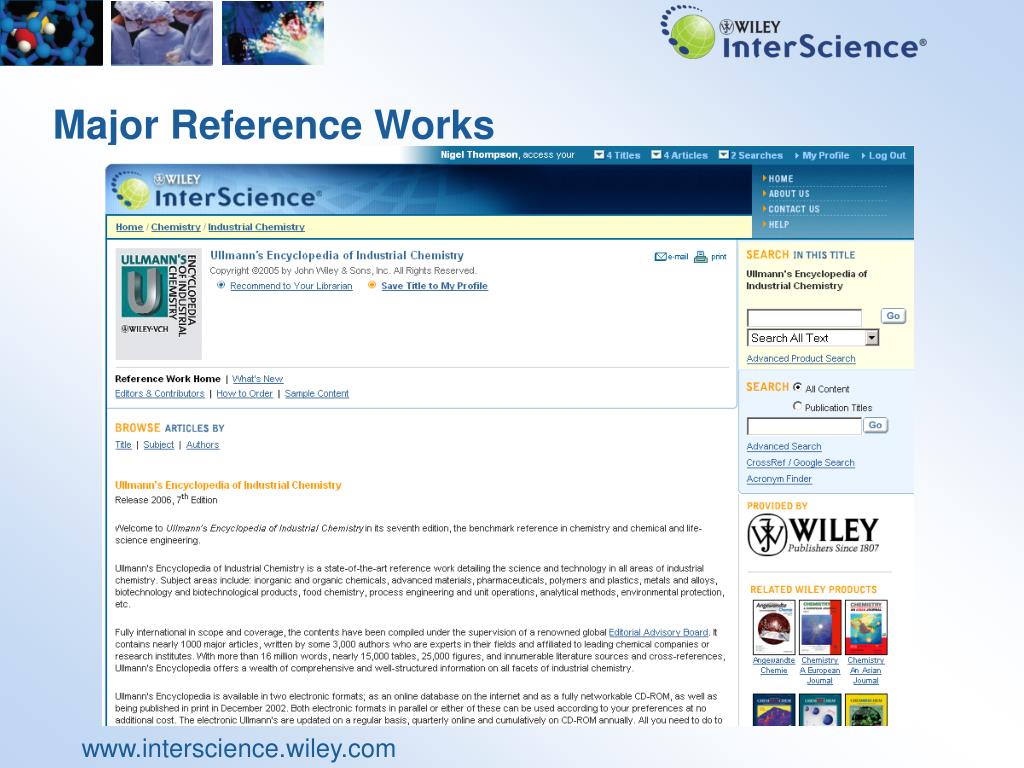Click www.interscience.wiley.com text
The image size is (1024, 768).
tap(238, 749)
